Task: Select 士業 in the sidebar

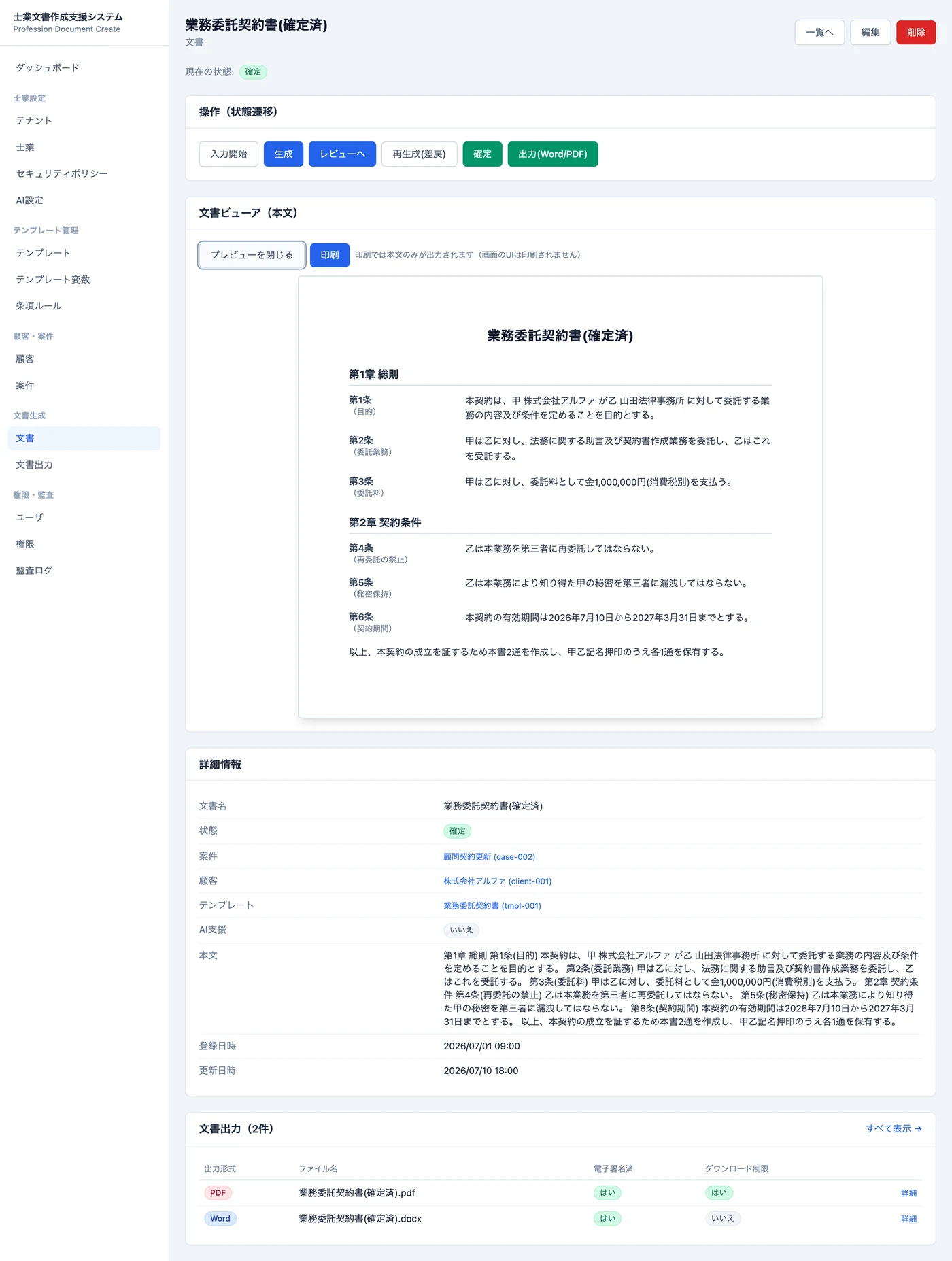Action: pyautogui.click(x=84, y=148)
